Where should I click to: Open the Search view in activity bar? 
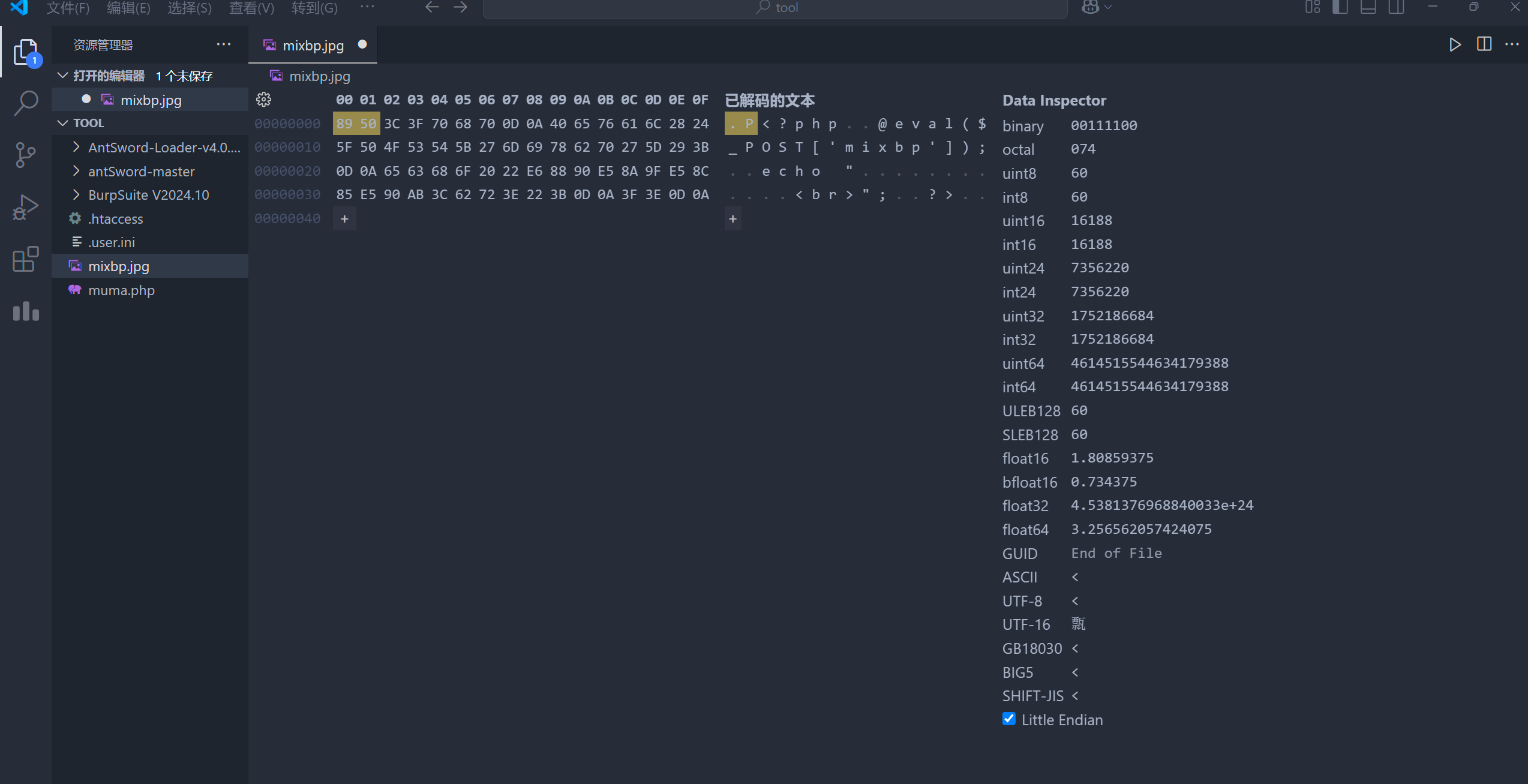pyautogui.click(x=26, y=103)
